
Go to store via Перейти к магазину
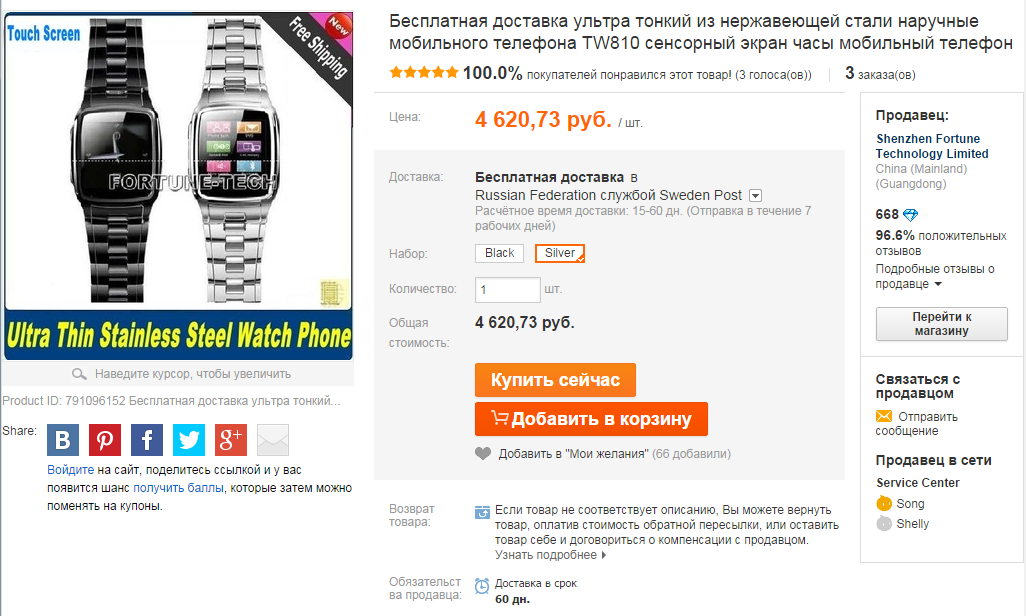[942, 323]
